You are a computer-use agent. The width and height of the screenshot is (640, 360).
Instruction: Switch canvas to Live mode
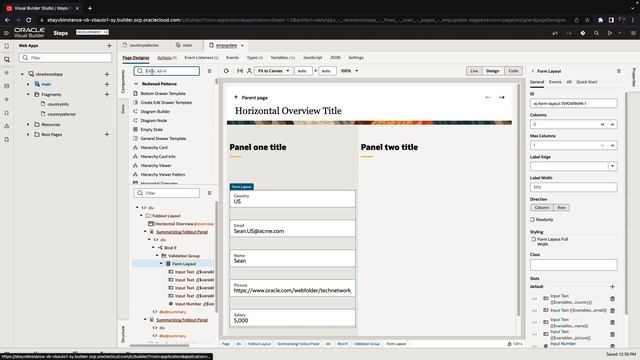click(x=474, y=71)
